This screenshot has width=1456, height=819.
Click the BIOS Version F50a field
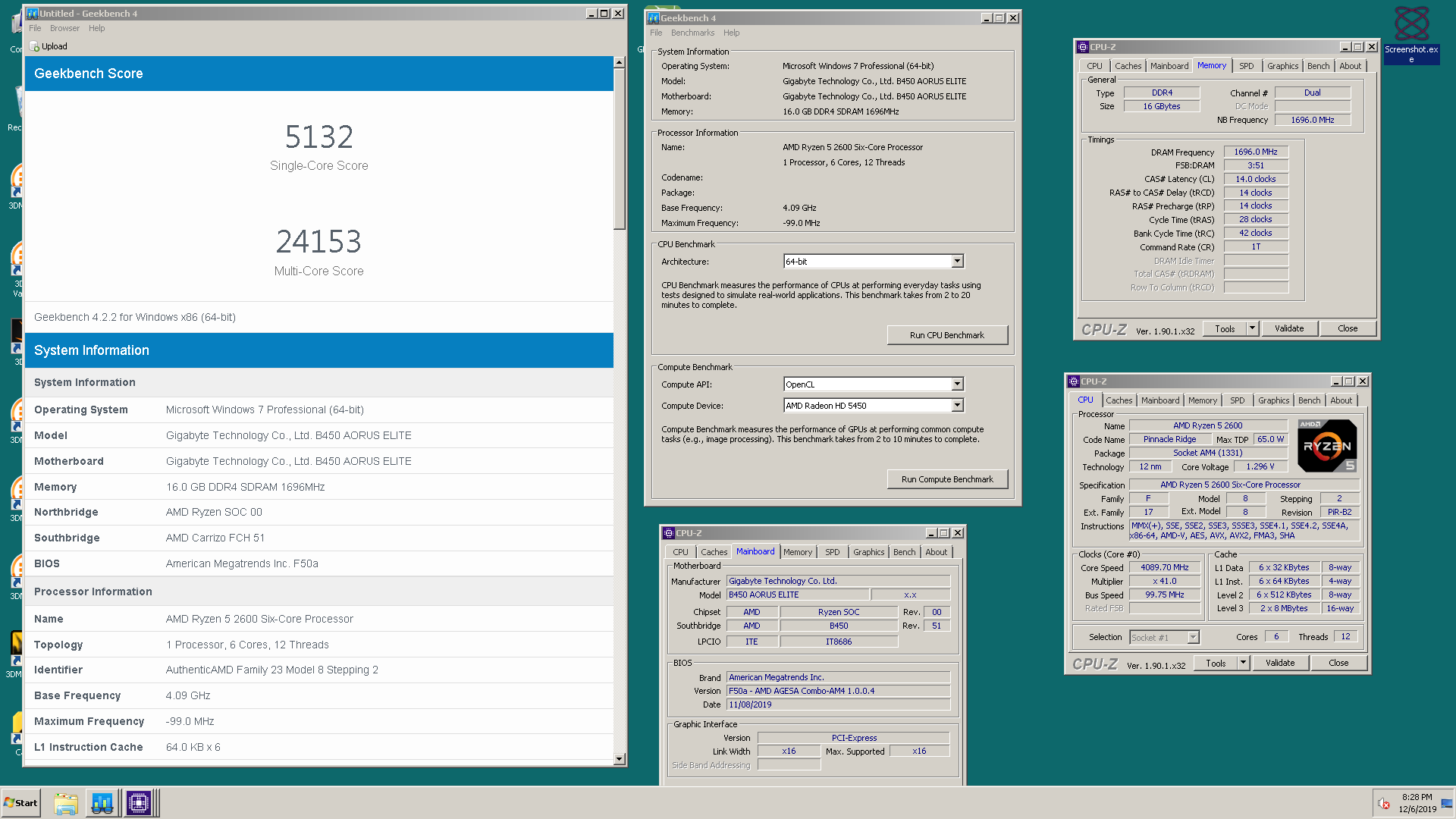pos(838,691)
